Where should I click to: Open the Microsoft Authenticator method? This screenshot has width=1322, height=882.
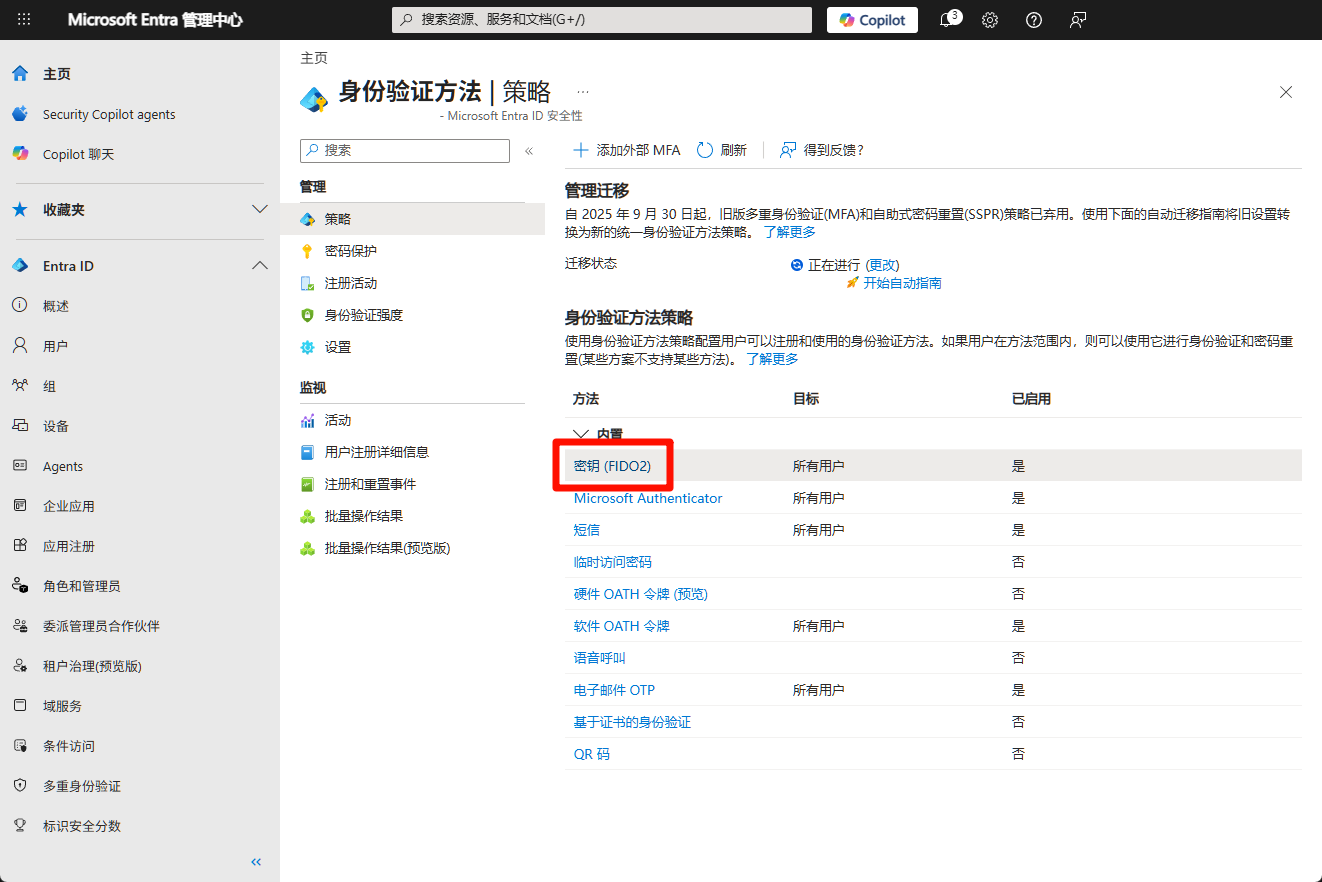point(648,498)
